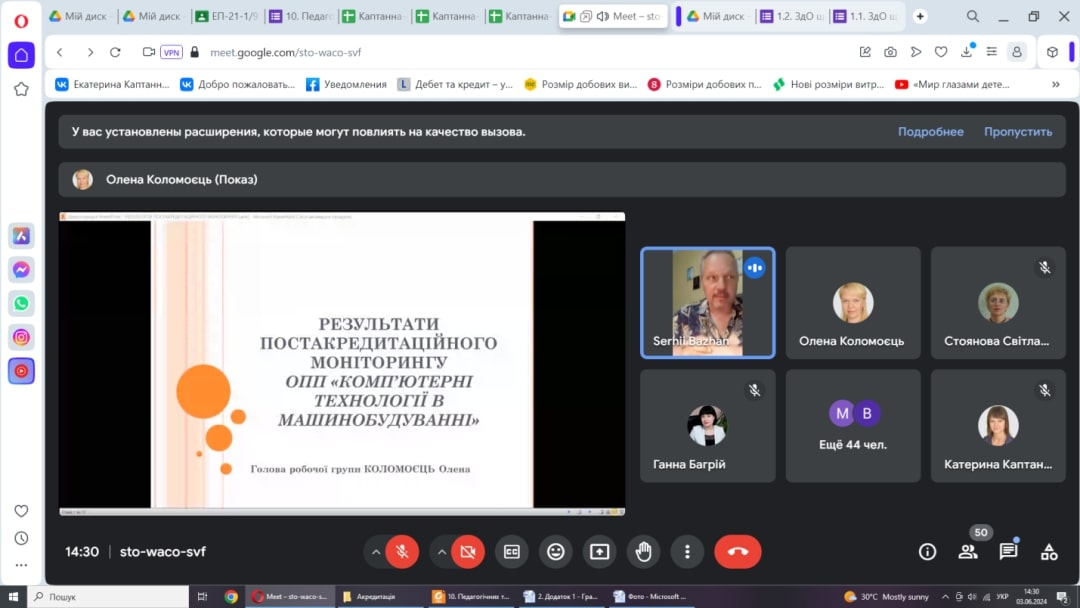
Task: Expand hidden bookmarks chevron
Action: pyautogui.click(x=1056, y=84)
